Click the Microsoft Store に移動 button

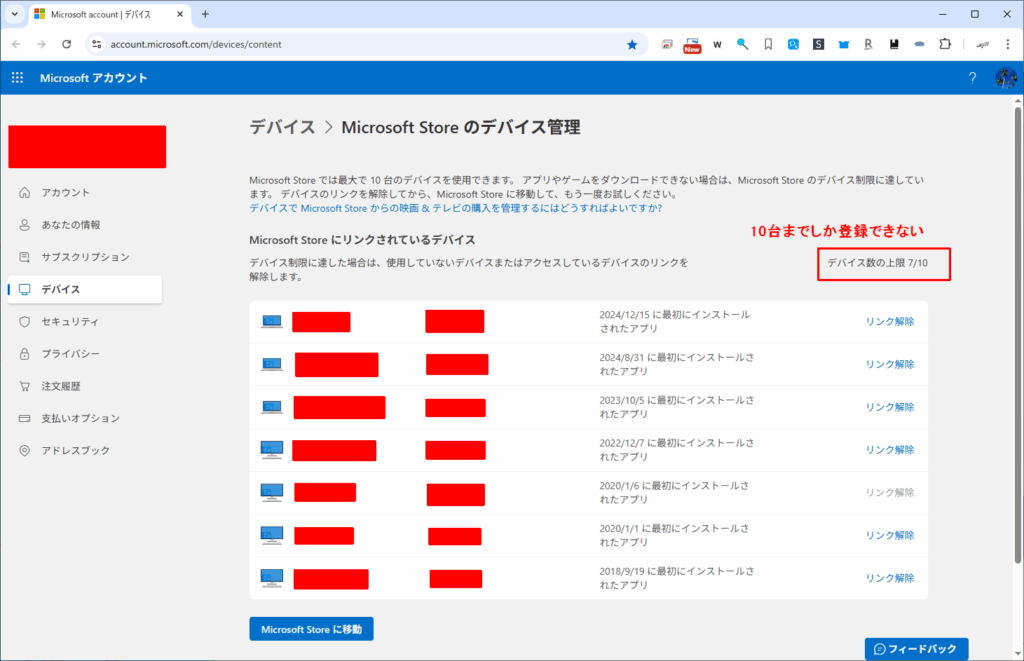pyautogui.click(x=312, y=629)
